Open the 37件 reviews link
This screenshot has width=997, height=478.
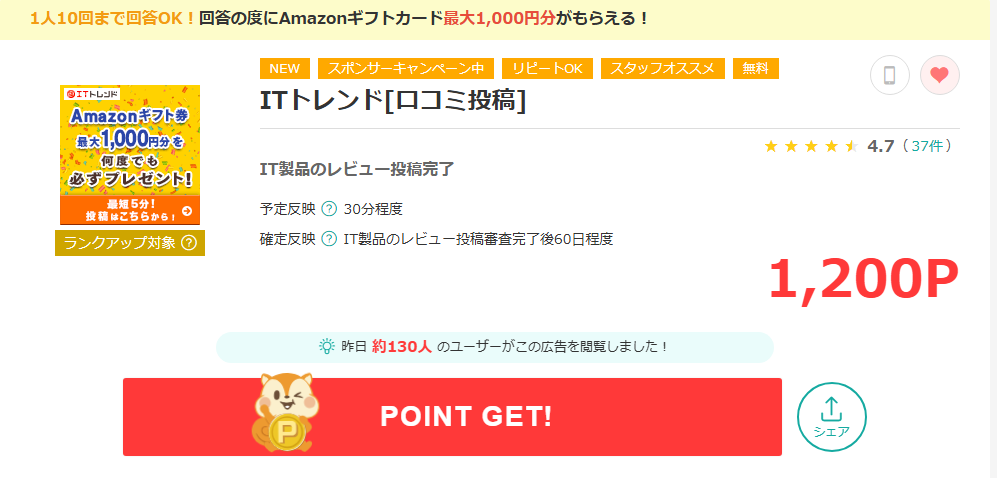click(x=927, y=146)
